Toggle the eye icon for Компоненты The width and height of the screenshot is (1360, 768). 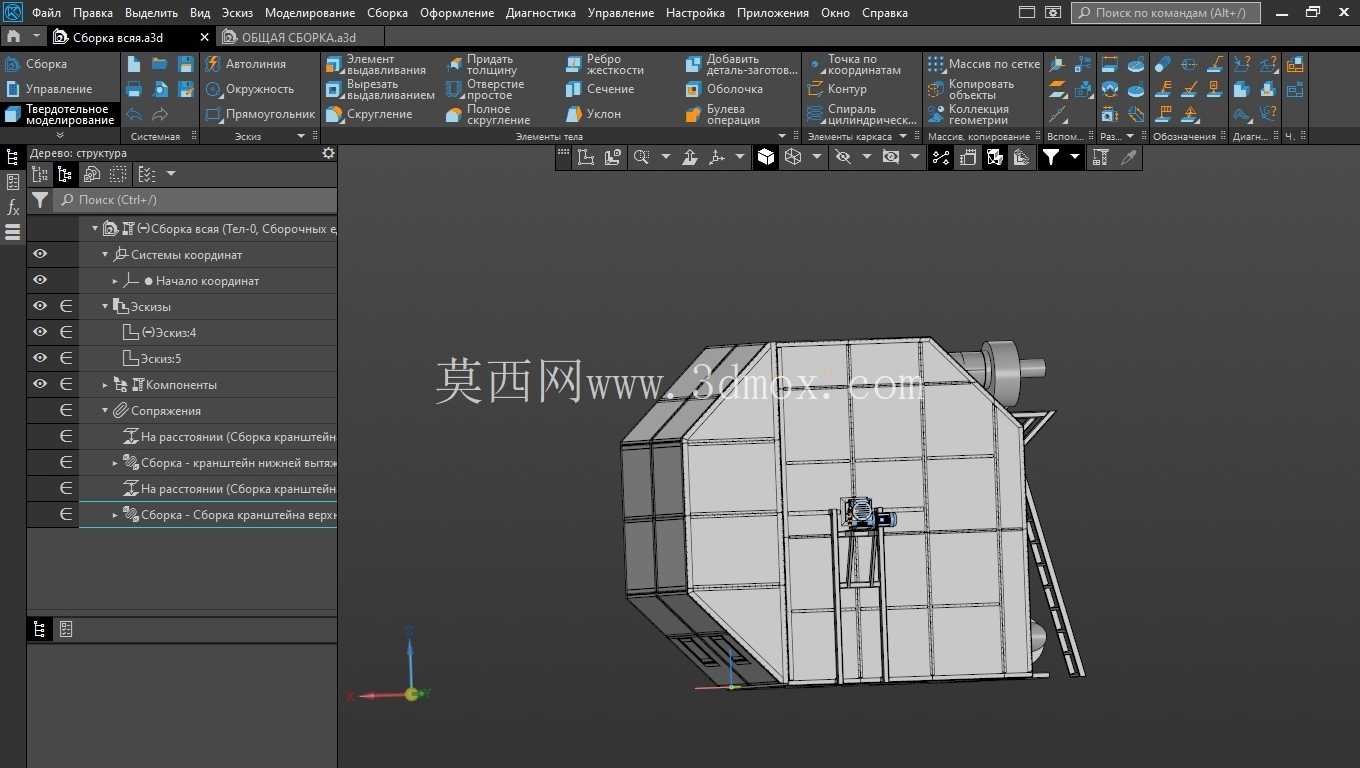click(x=40, y=384)
